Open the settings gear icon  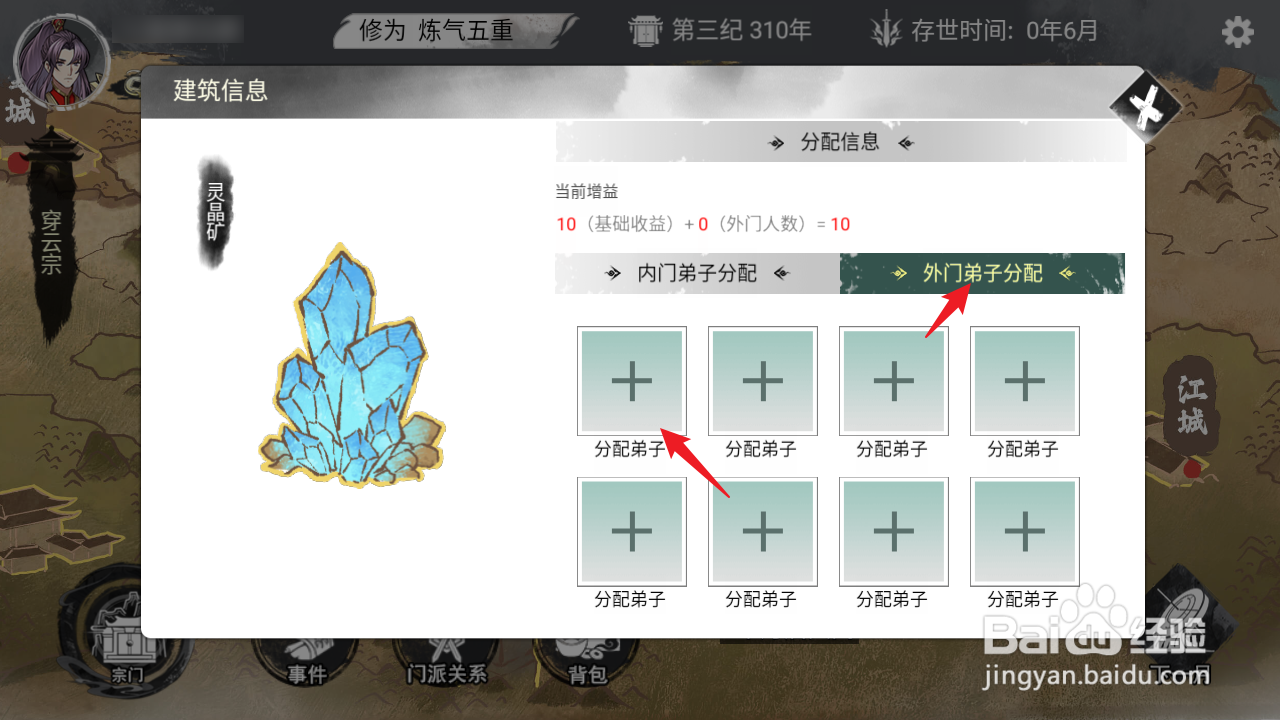tap(1237, 33)
